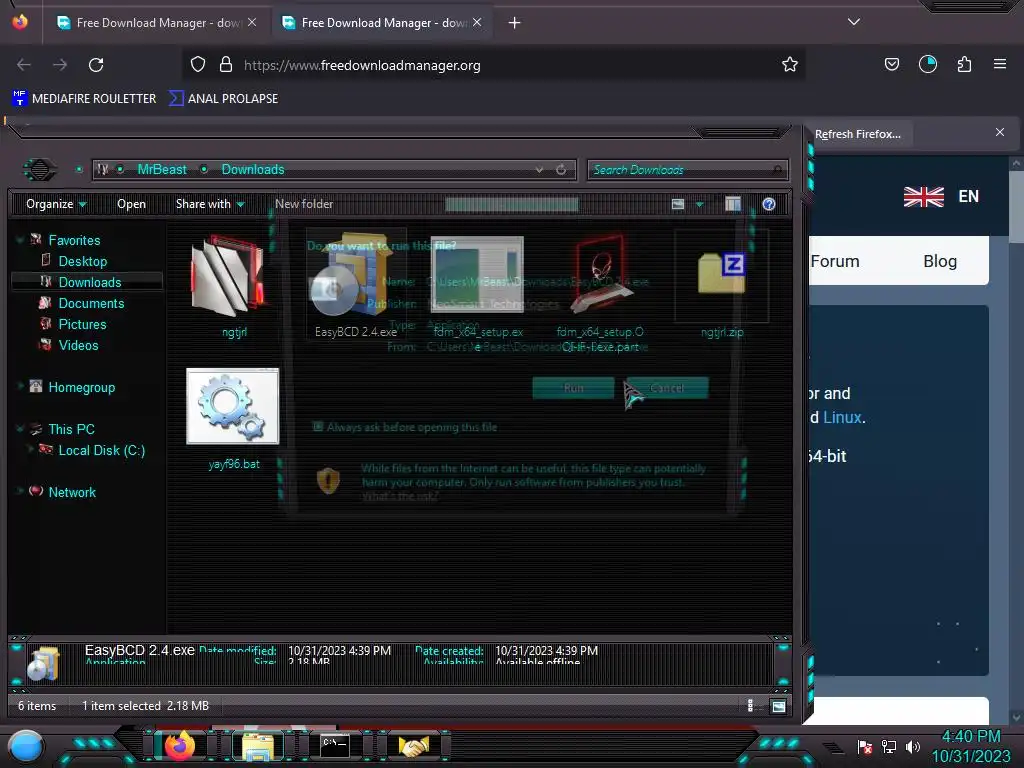Screen dimensions: 1024x768
Task: Open the Blog link on the website
Action: (x=940, y=261)
